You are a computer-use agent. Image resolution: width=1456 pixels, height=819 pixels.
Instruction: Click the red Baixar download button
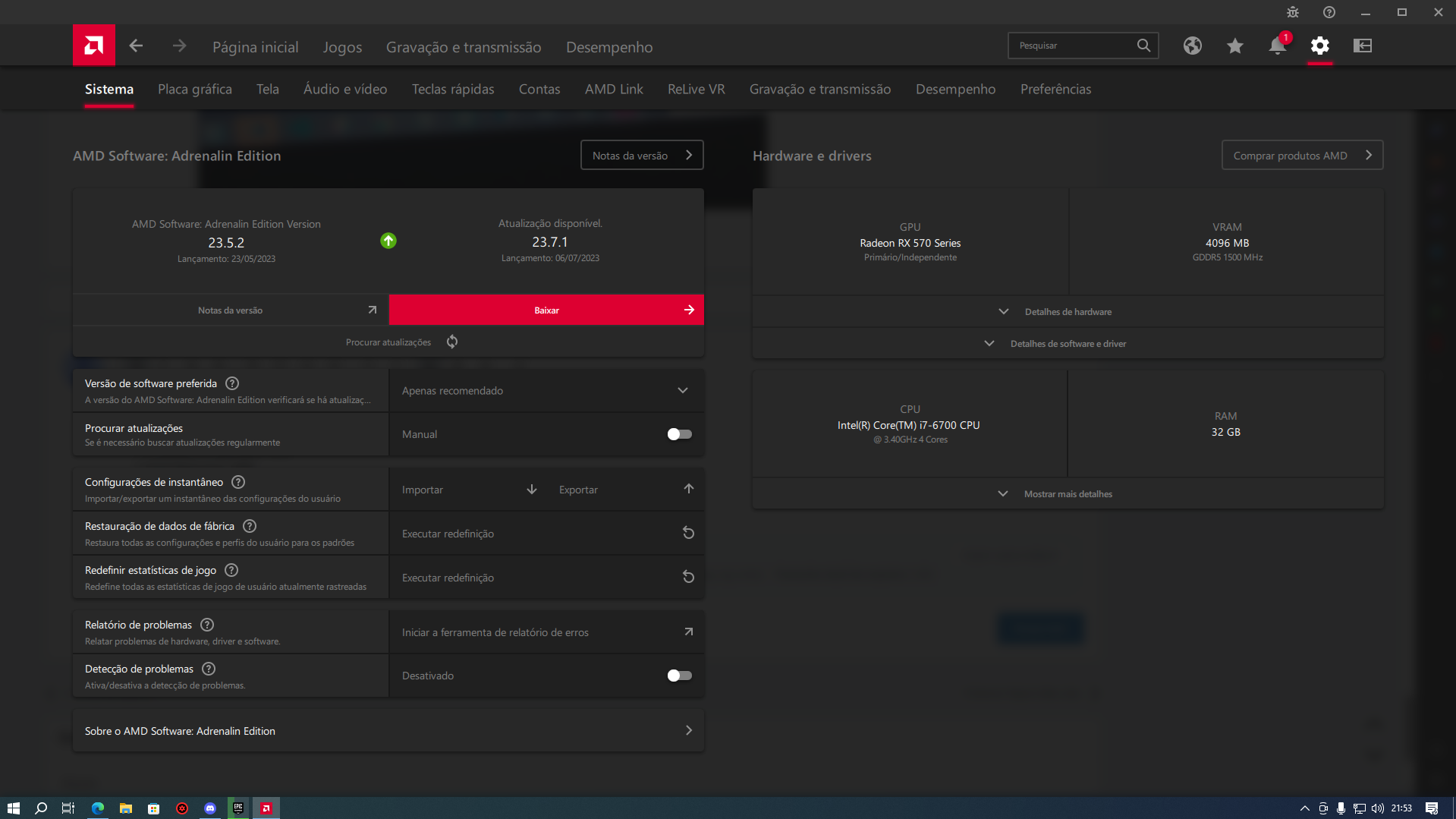[x=546, y=310]
